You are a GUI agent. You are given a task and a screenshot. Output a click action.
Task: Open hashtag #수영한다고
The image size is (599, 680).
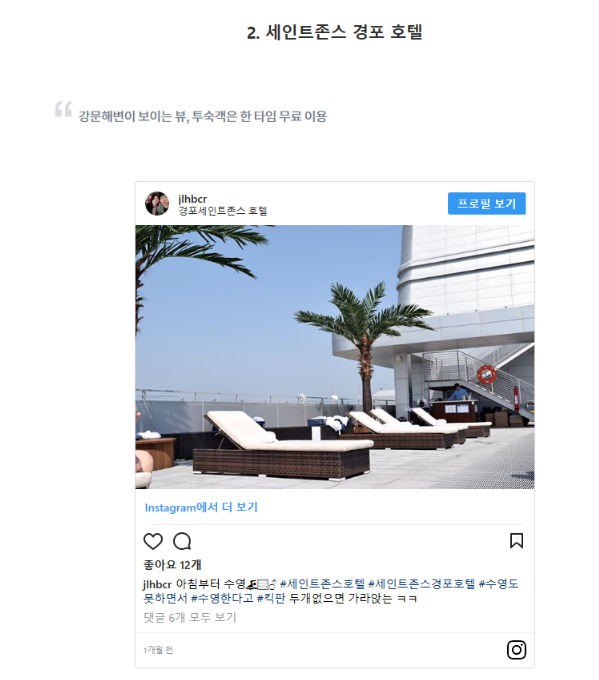click(x=222, y=598)
